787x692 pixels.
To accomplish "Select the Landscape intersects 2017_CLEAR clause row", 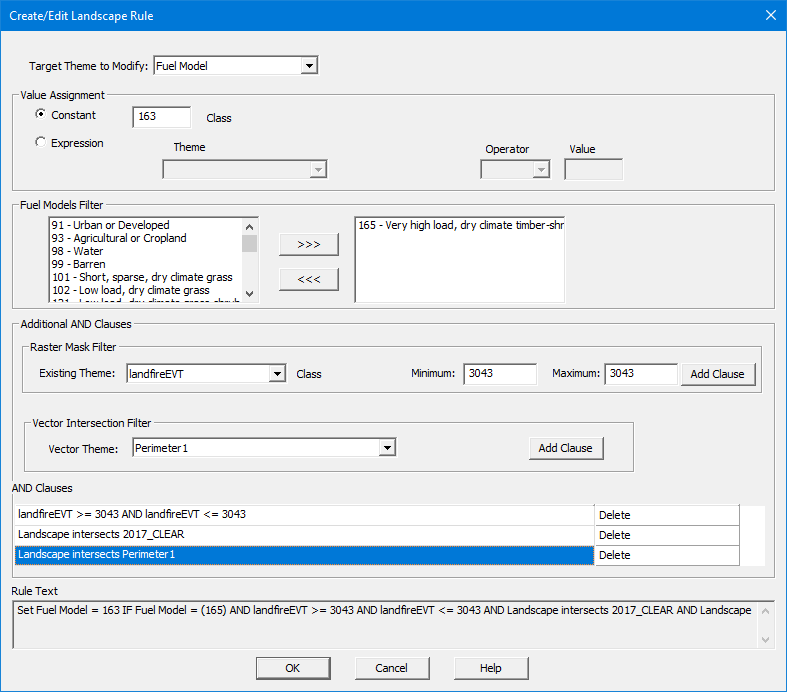I will tap(305, 535).
